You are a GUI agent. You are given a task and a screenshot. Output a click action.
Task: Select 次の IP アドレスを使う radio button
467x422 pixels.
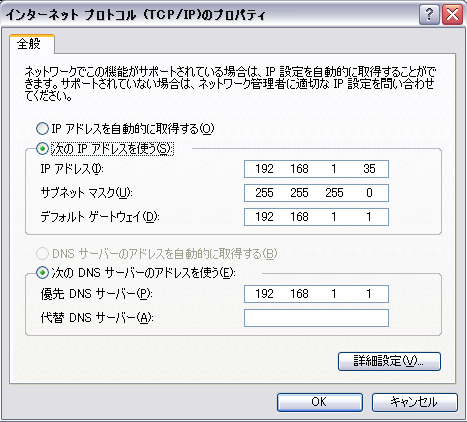pyautogui.click(x=42, y=149)
